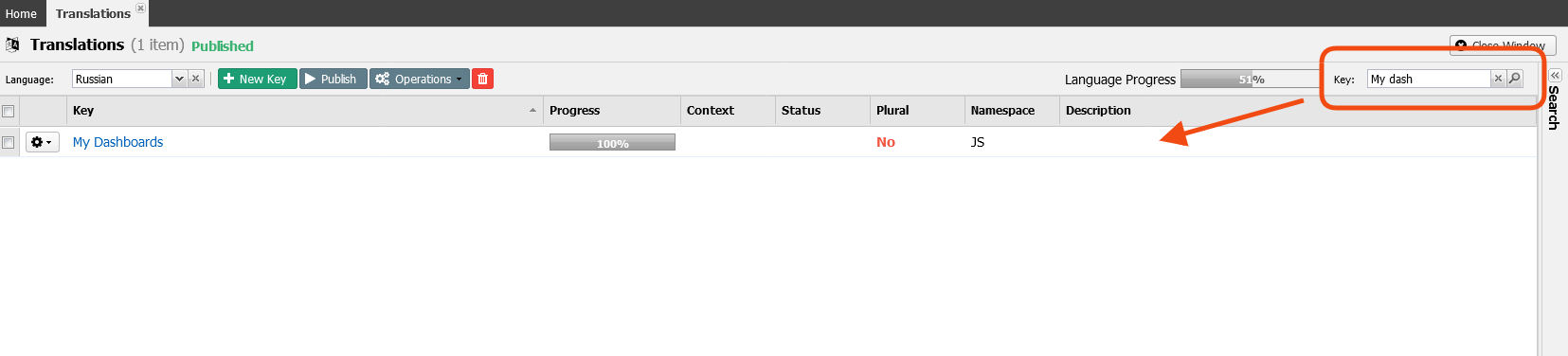Toggle the select-all checkbox in header
The image size is (1568, 356).
click(9, 111)
